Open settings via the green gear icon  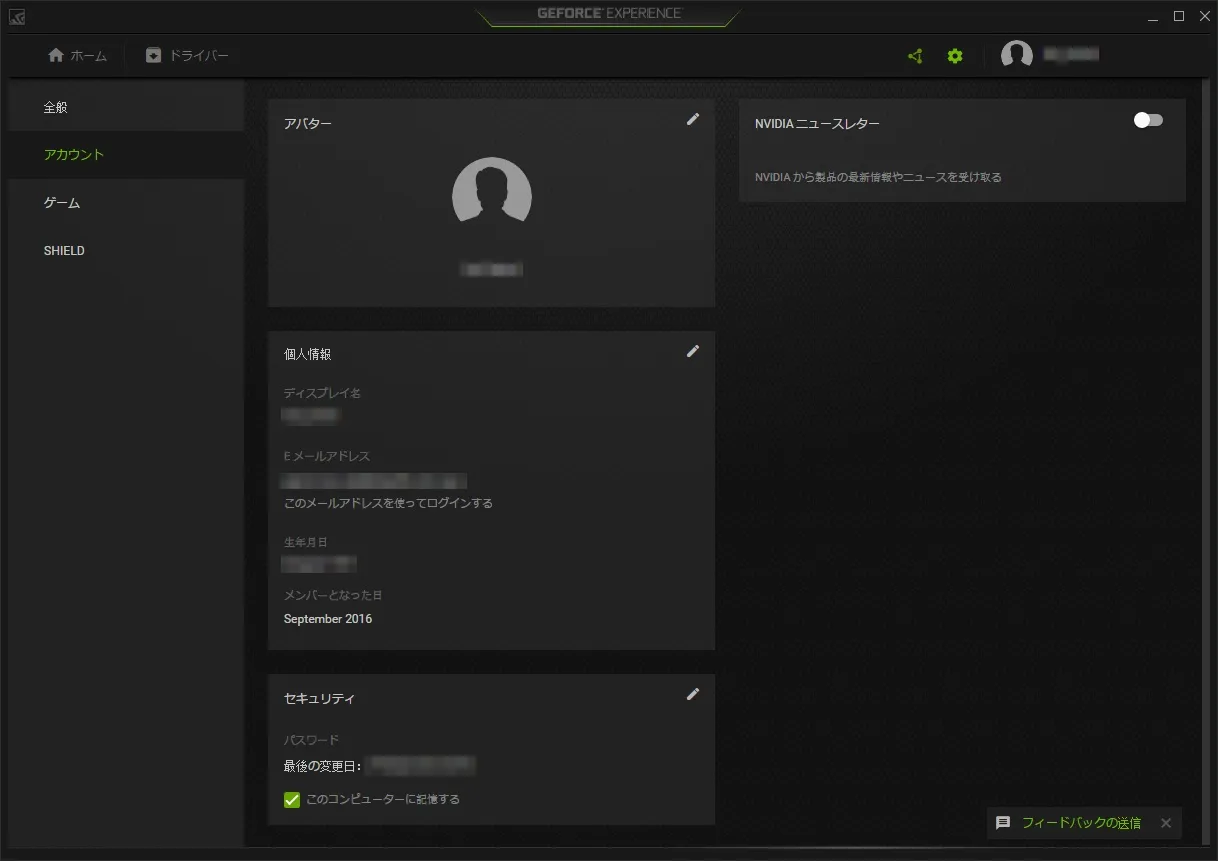955,56
